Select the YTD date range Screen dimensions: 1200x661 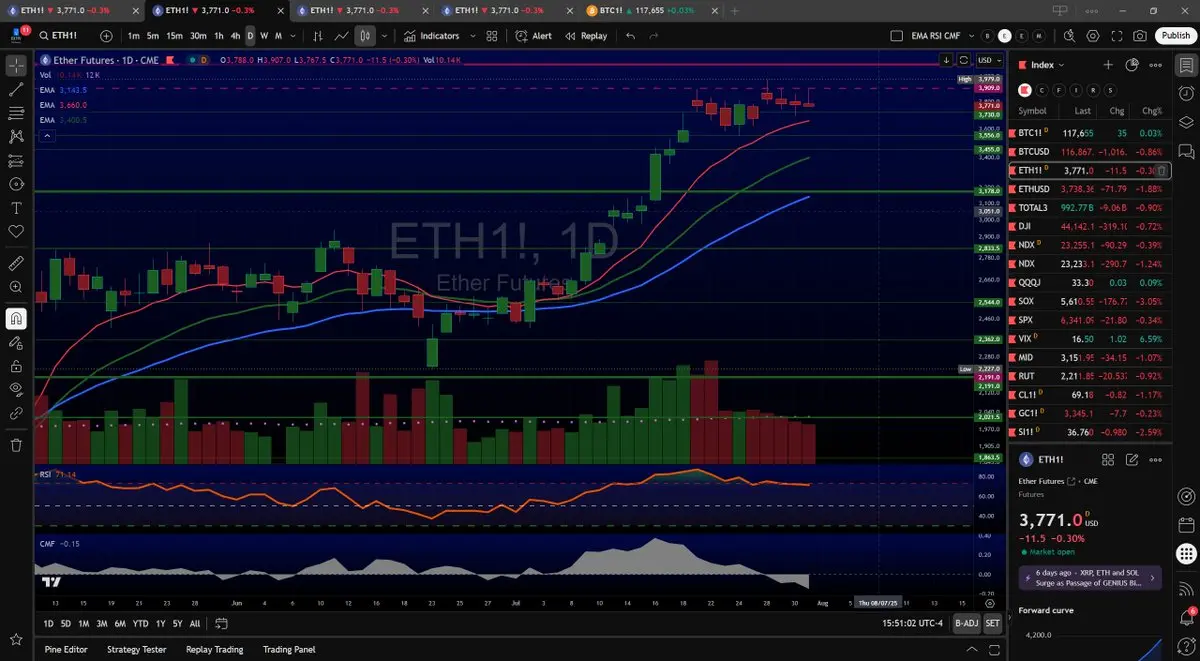pyautogui.click(x=140, y=623)
